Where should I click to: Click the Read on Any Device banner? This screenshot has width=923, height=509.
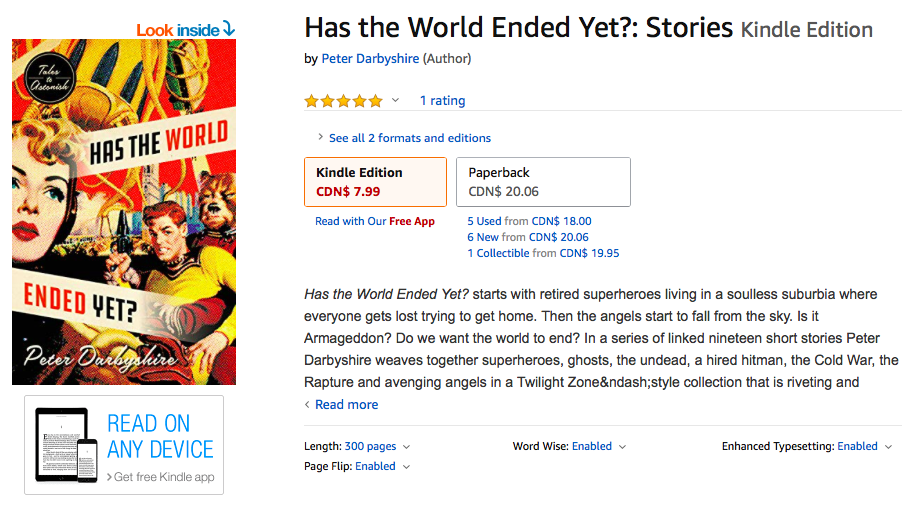pyautogui.click(x=124, y=445)
